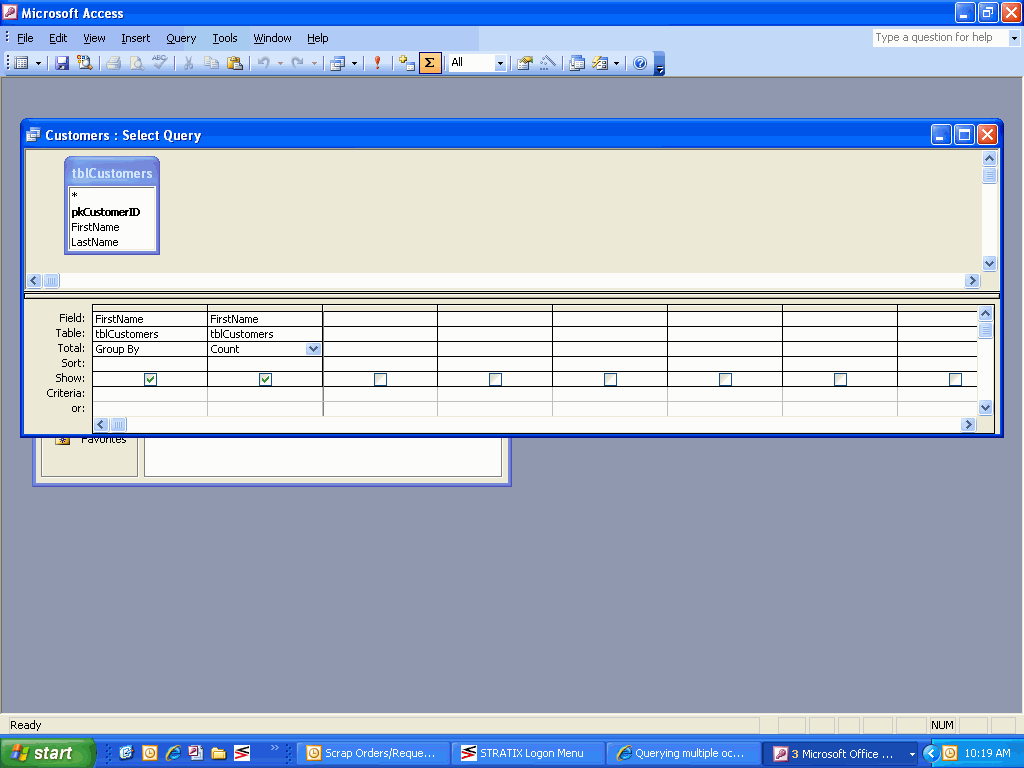The image size is (1024, 768).
Task: Check the Show box in the eighth grid column
Action: (955, 379)
